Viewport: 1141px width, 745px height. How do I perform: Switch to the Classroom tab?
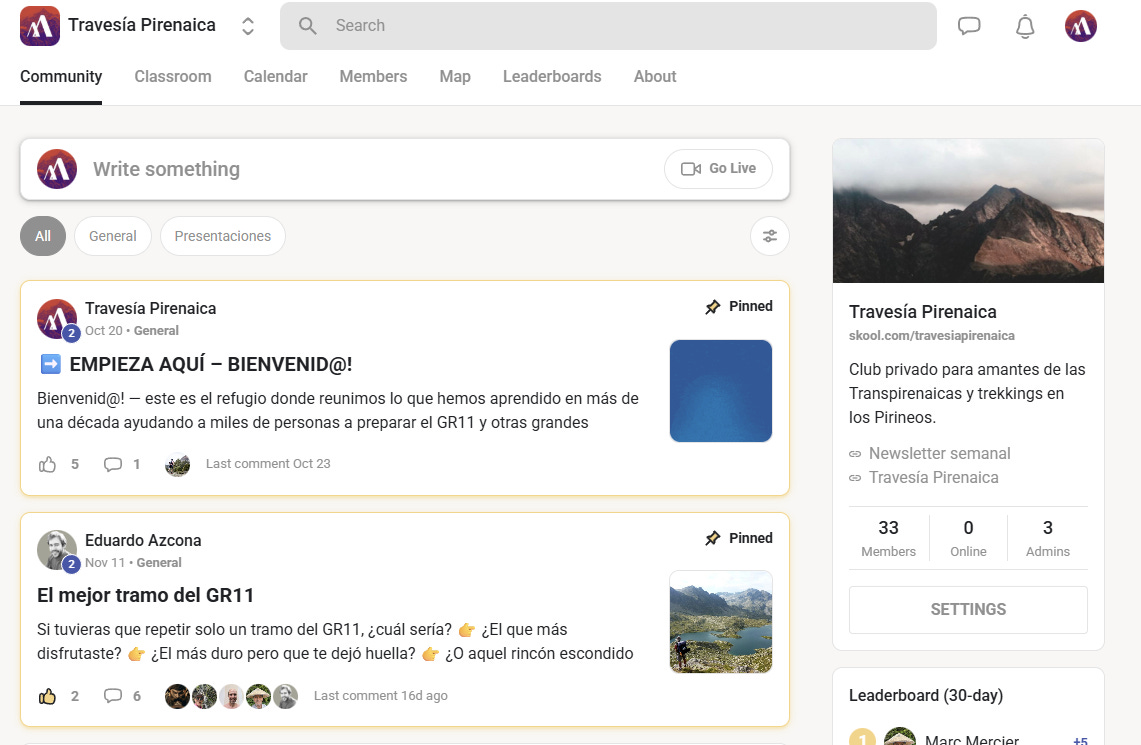pyautogui.click(x=172, y=76)
